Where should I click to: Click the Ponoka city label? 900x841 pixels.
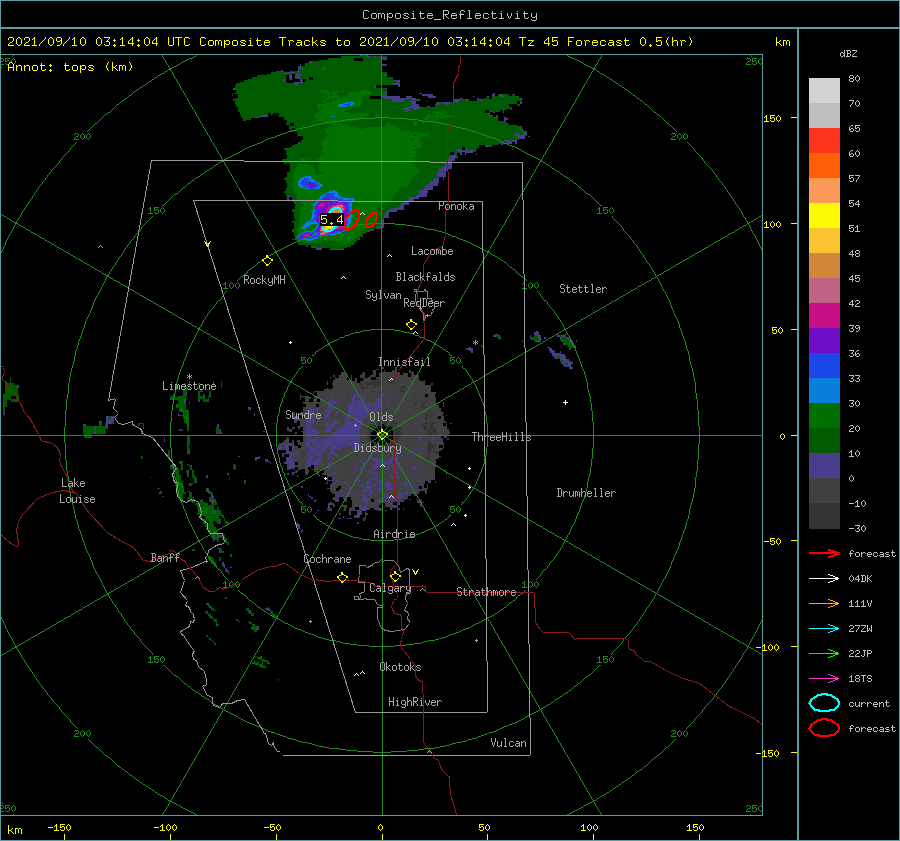pyautogui.click(x=456, y=206)
